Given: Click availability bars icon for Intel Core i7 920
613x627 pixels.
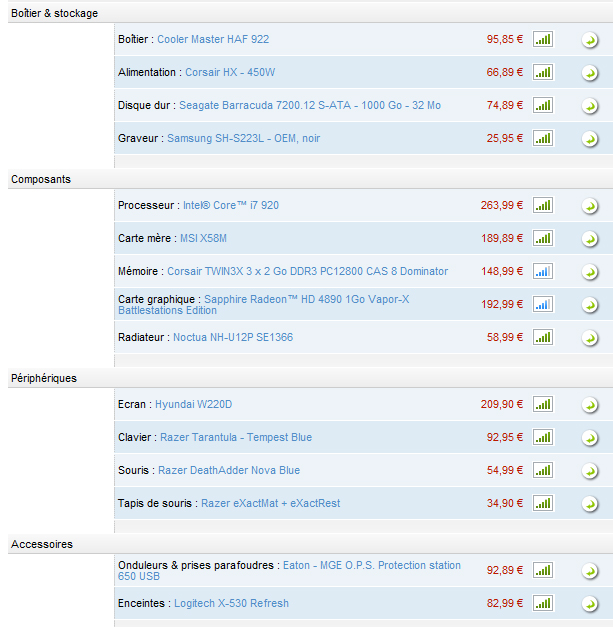Looking at the screenshot, I should tap(543, 205).
